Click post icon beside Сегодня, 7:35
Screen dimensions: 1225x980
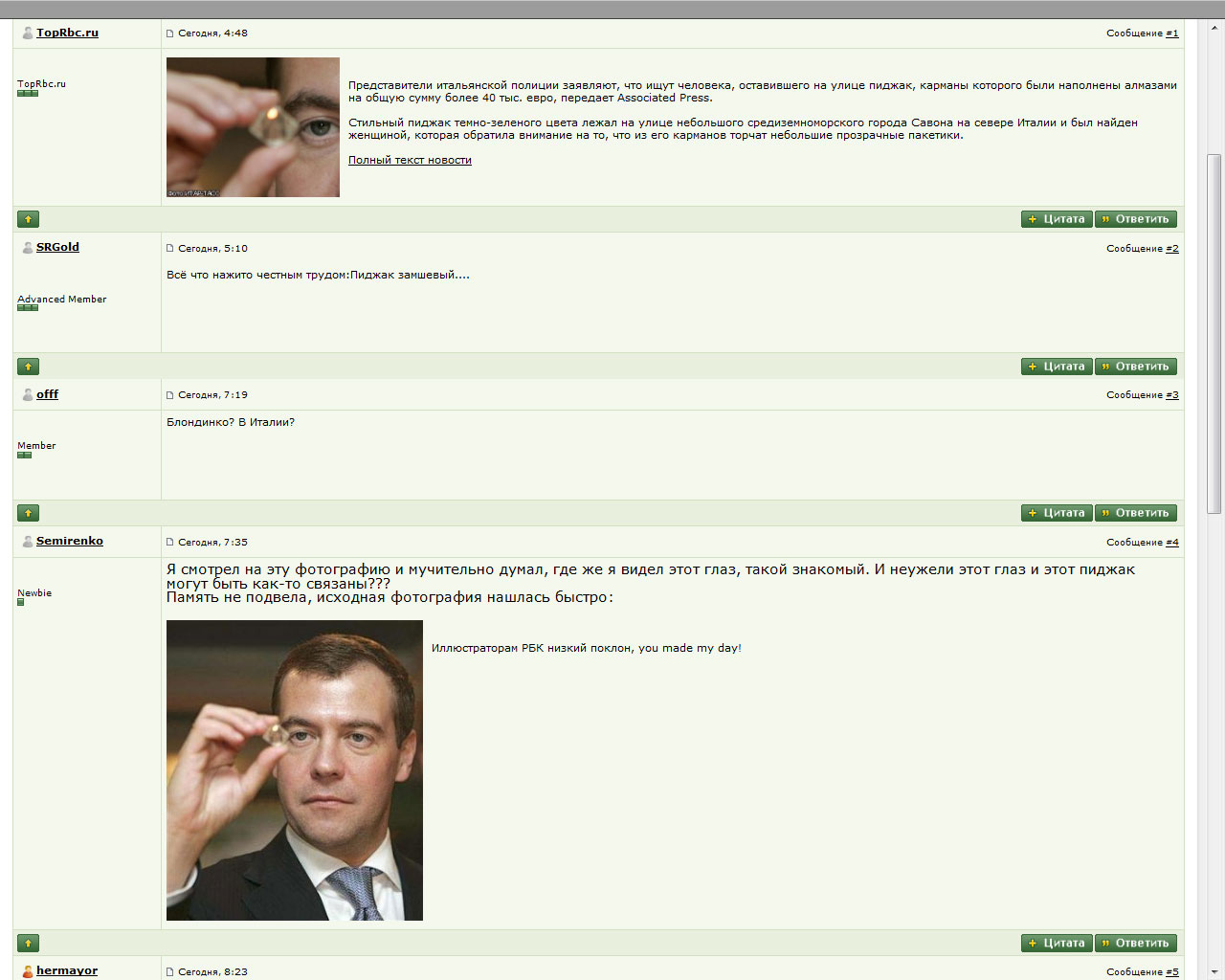tap(170, 543)
